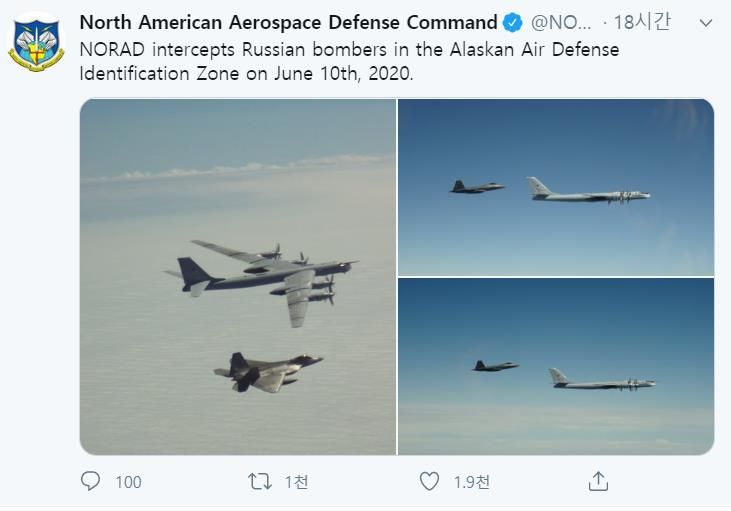Open North American Aerospace Defense Command profile name

(288, 22)
